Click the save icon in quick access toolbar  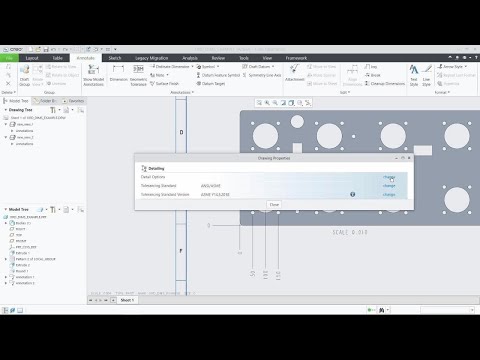[x=46, y=49]
